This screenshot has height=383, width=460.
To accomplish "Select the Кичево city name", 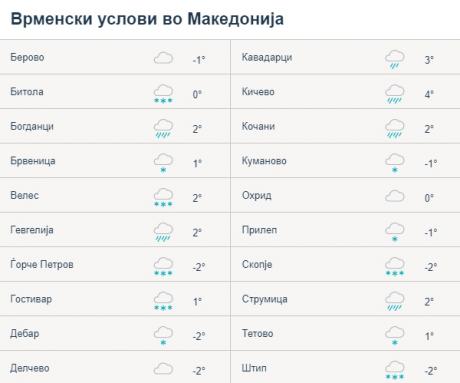I will click(x=258, y=92).
